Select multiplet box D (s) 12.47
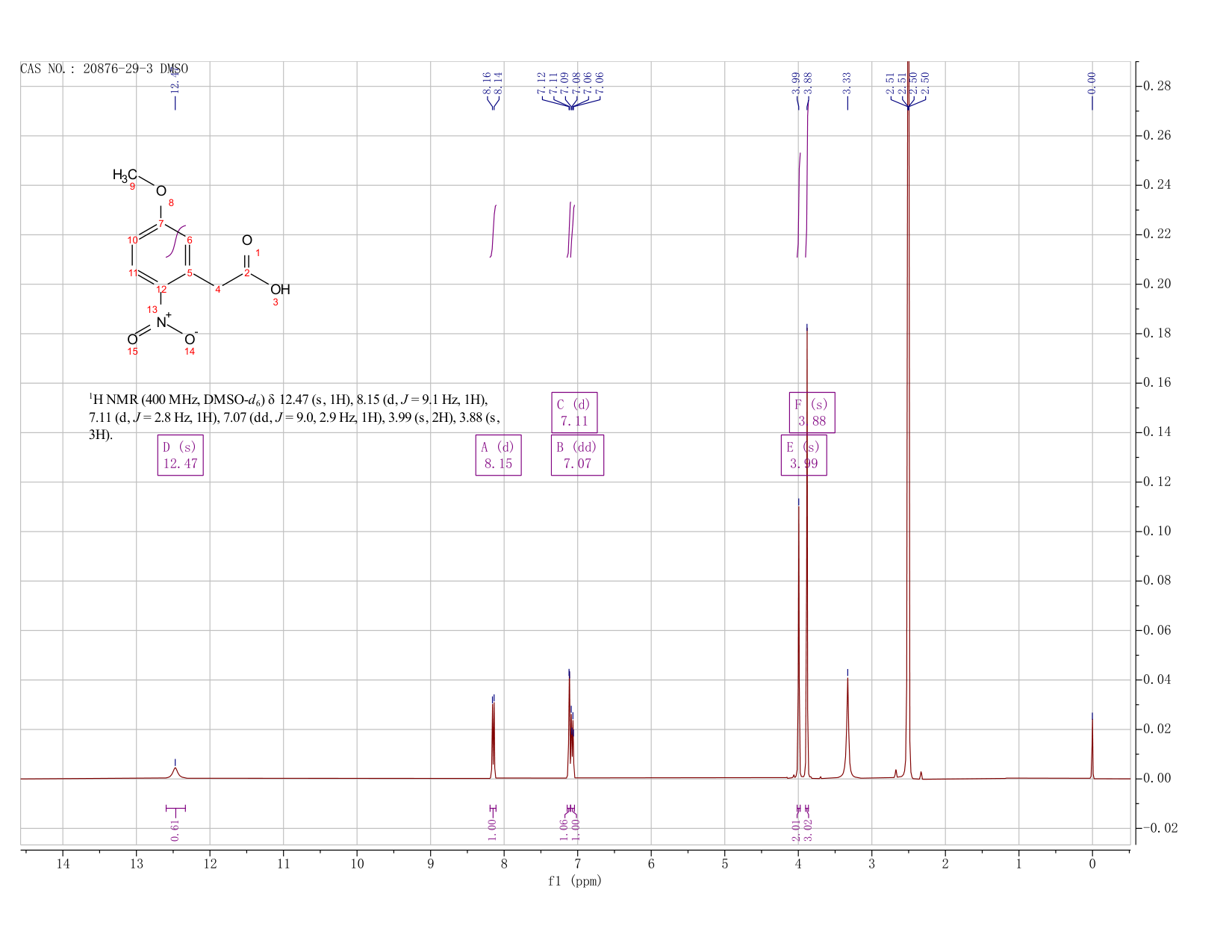The height and width of the screenshot is (952, 1232). tap(181, 455)
